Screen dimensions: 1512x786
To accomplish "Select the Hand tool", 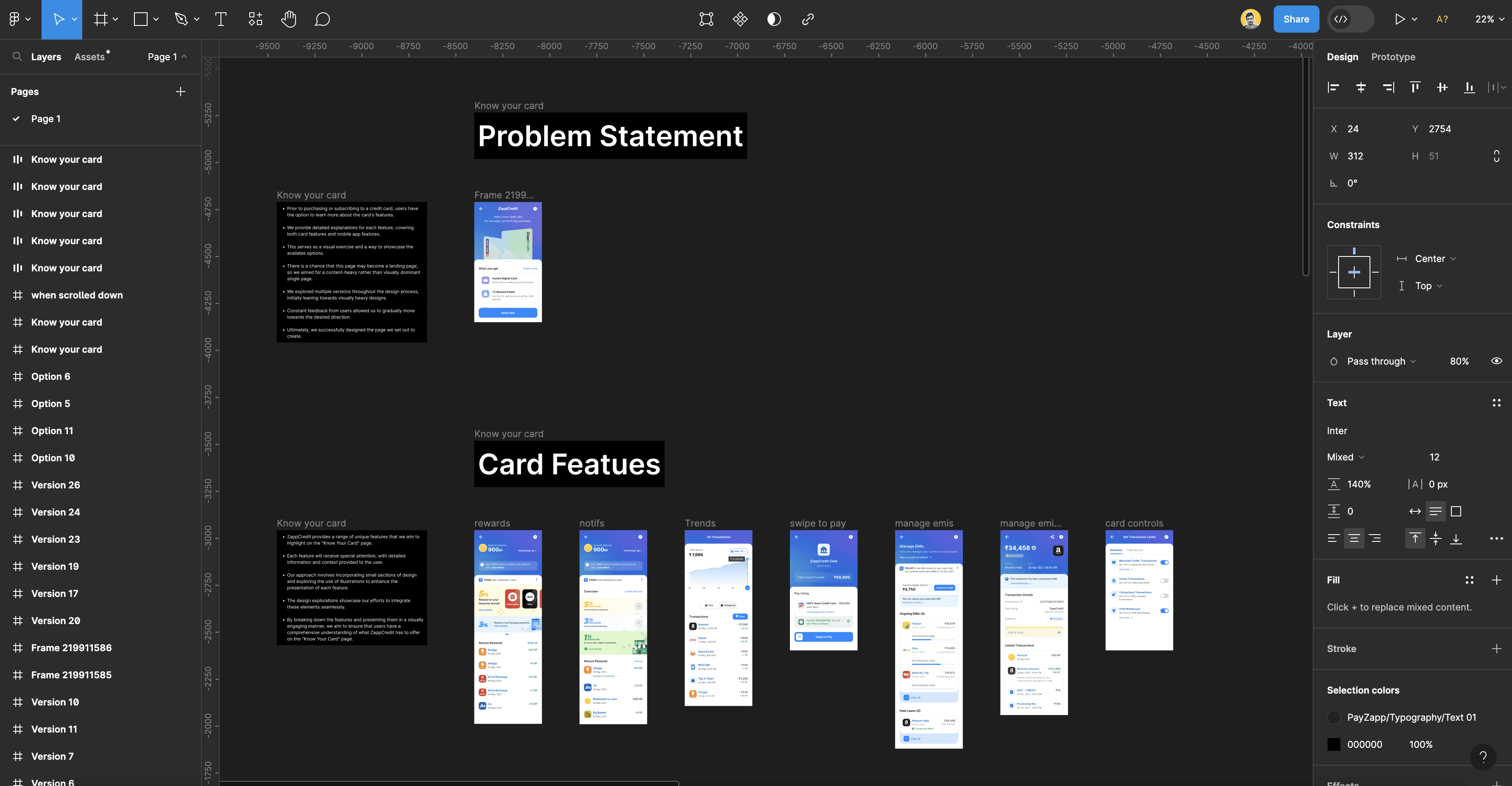I will [288, 20].
